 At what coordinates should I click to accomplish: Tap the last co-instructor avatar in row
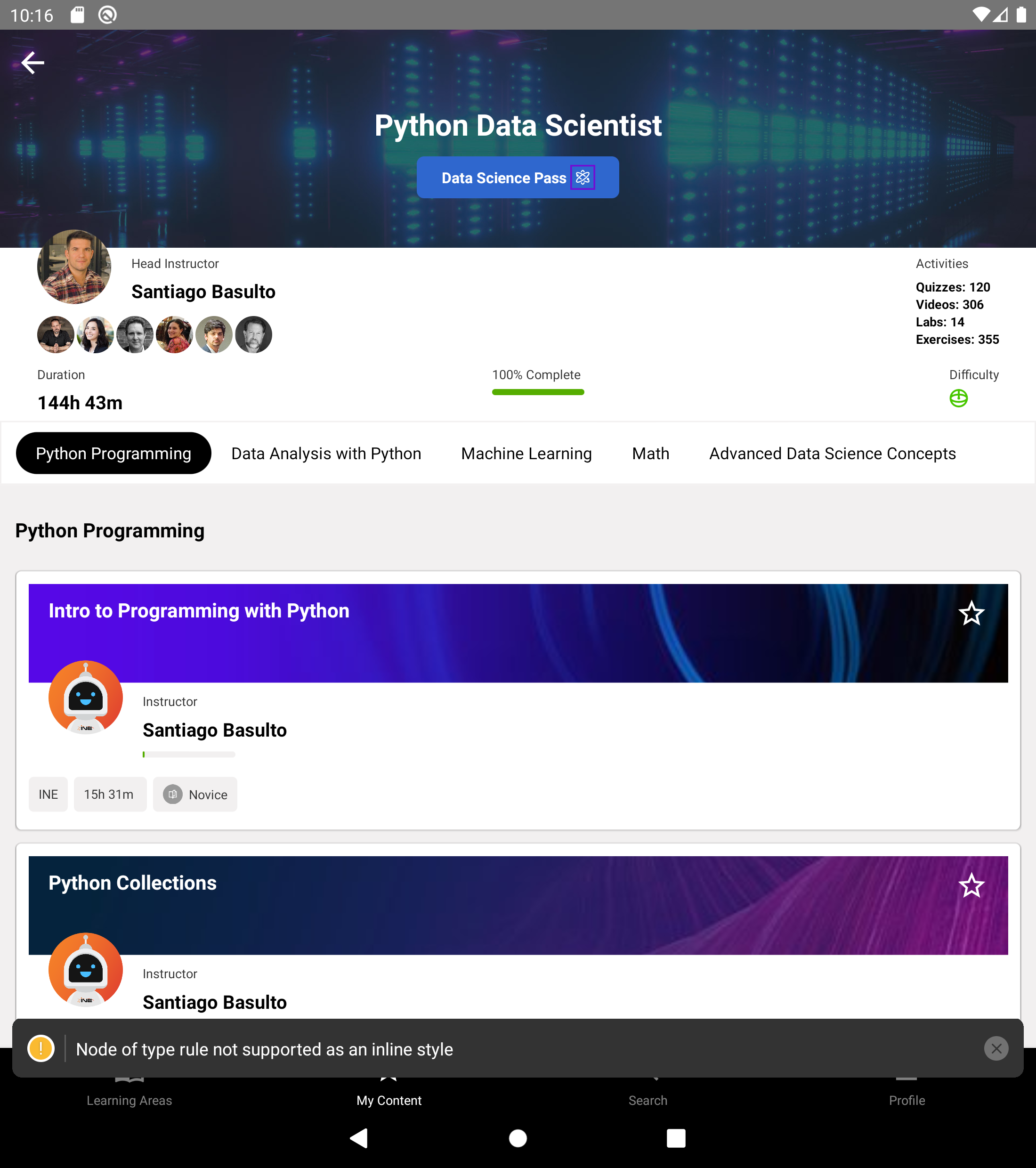(x=253, y=335)
